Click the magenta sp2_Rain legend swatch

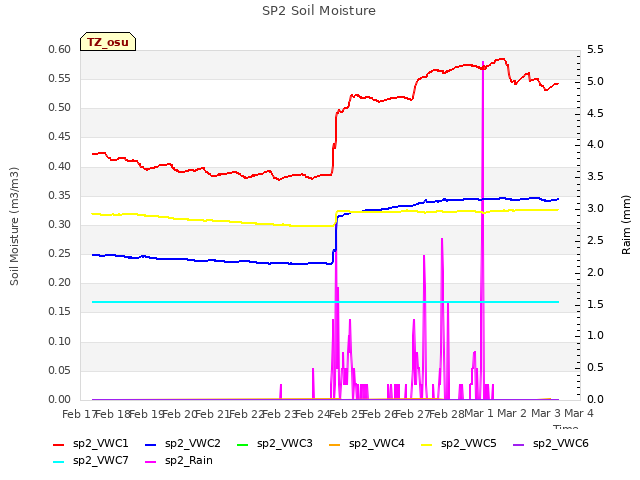[151, 462]
